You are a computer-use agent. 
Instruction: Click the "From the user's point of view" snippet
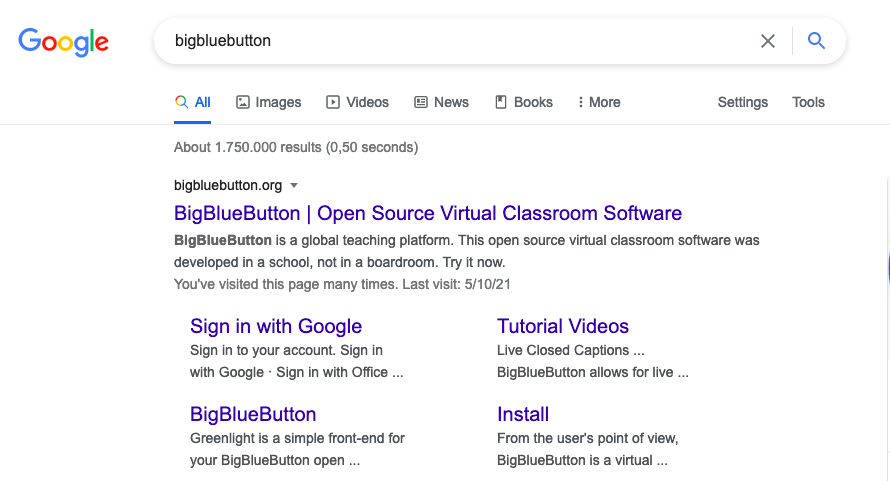pos(587,438)
